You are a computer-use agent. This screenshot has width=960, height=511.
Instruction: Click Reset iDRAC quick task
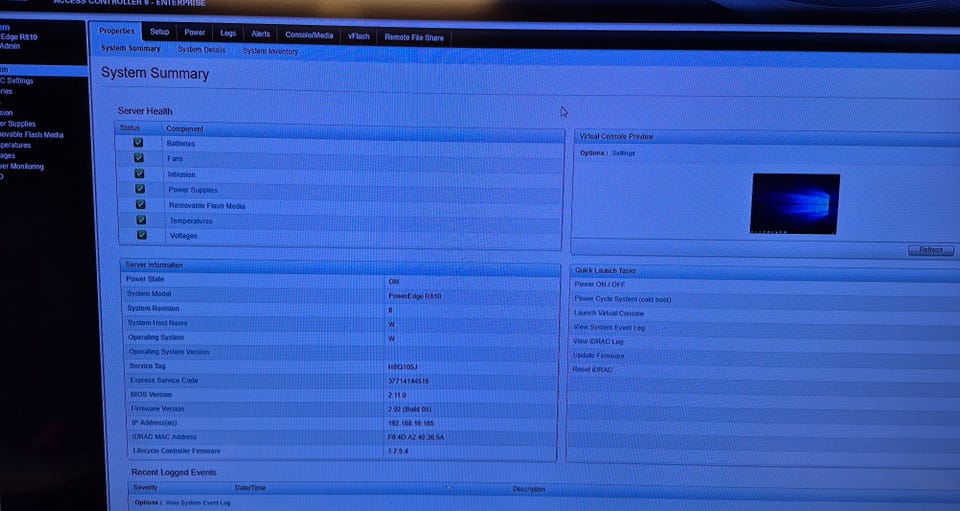592,370
